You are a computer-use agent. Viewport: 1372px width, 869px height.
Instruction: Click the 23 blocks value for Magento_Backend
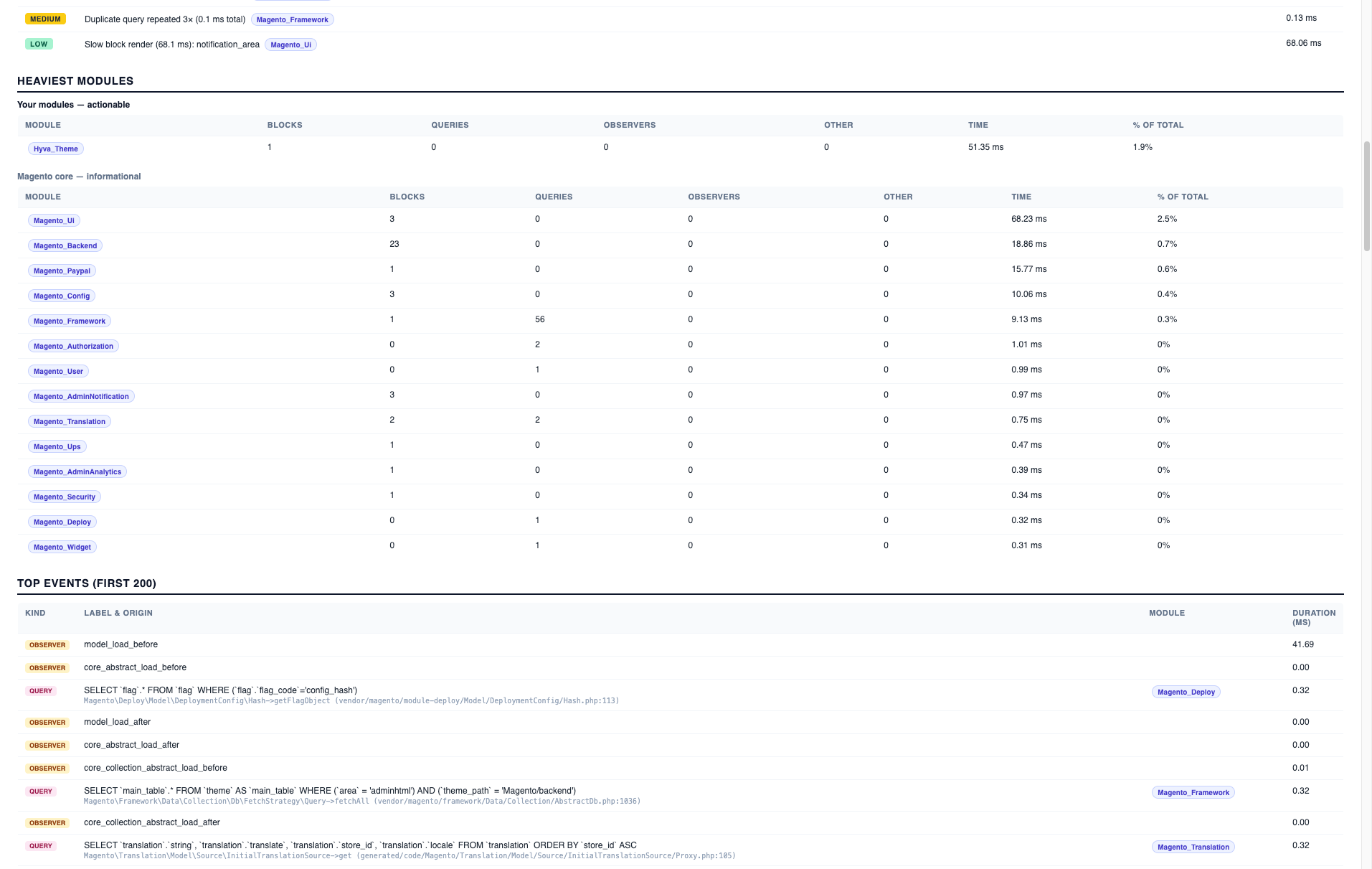394,244
